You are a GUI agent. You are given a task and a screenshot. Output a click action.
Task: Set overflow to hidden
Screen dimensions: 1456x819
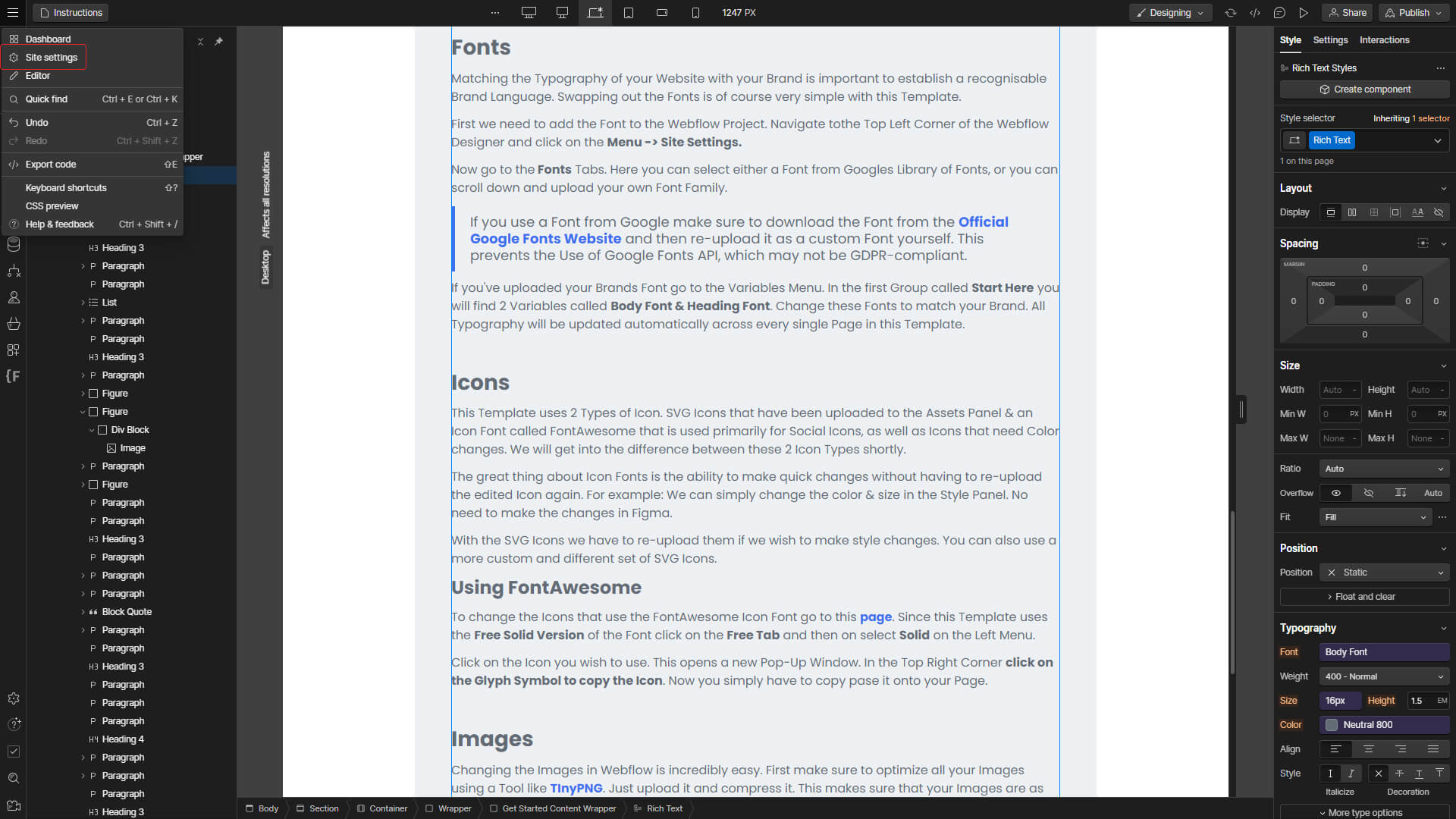[x=1369, y=493]
